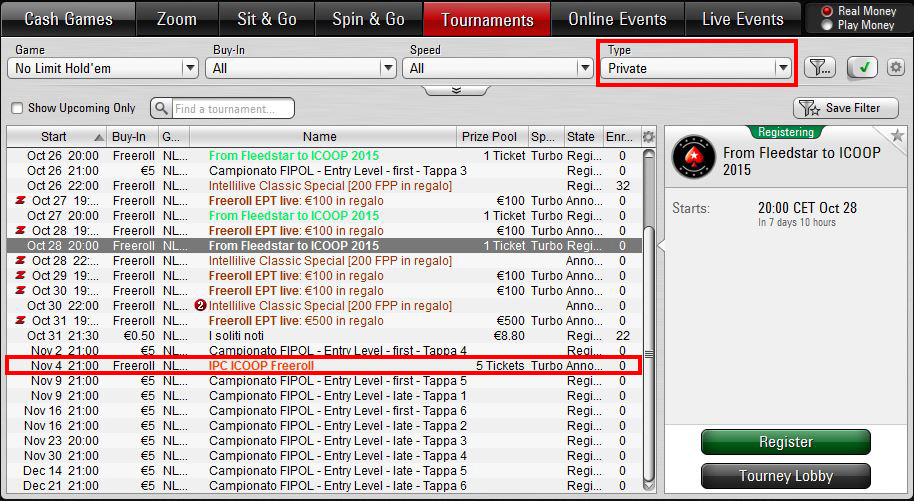Sort by Buy-In column header

coord(133,137)
